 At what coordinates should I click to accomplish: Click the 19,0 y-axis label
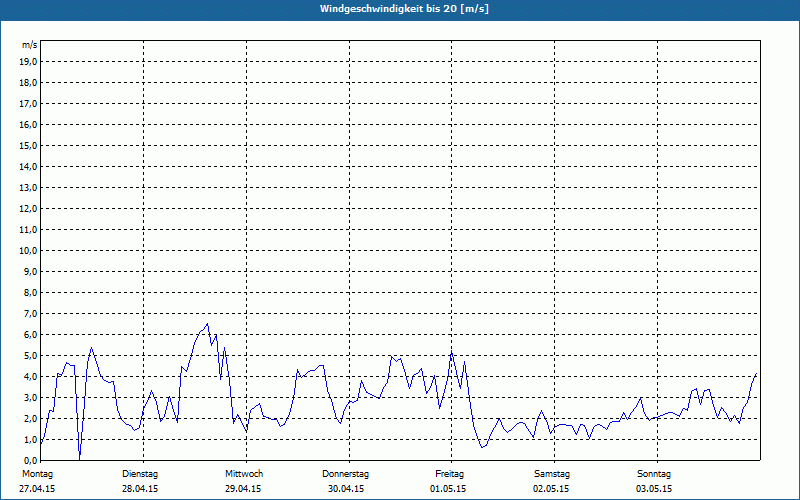pos(29,62)
